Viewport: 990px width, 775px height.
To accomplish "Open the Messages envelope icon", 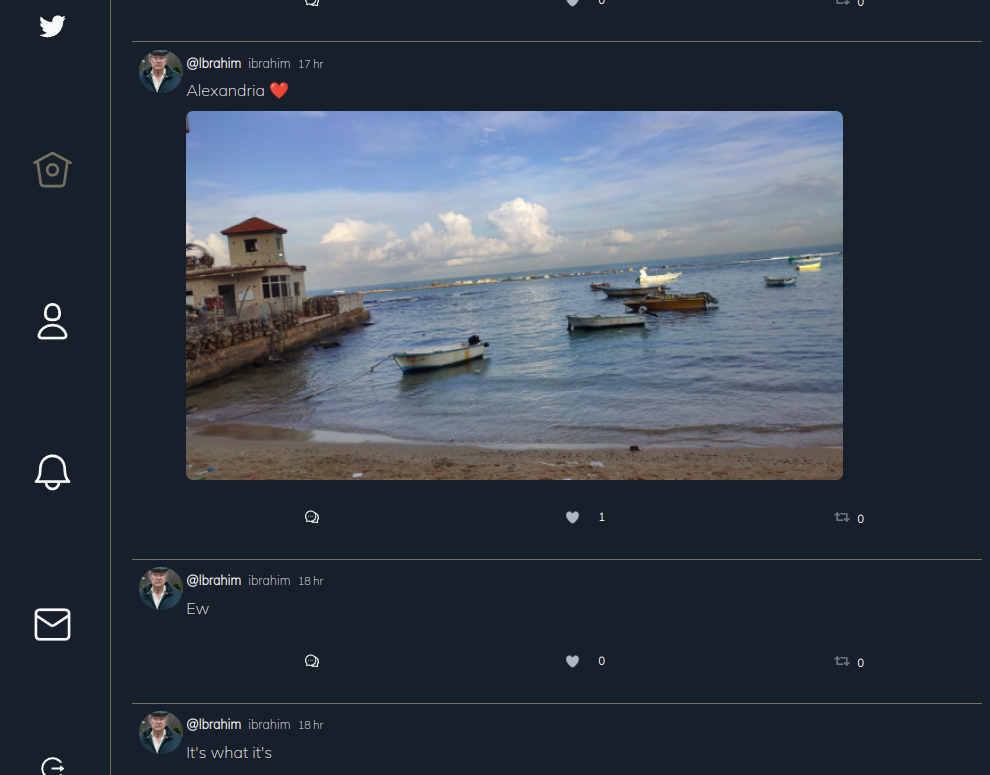I will [52, 624].
